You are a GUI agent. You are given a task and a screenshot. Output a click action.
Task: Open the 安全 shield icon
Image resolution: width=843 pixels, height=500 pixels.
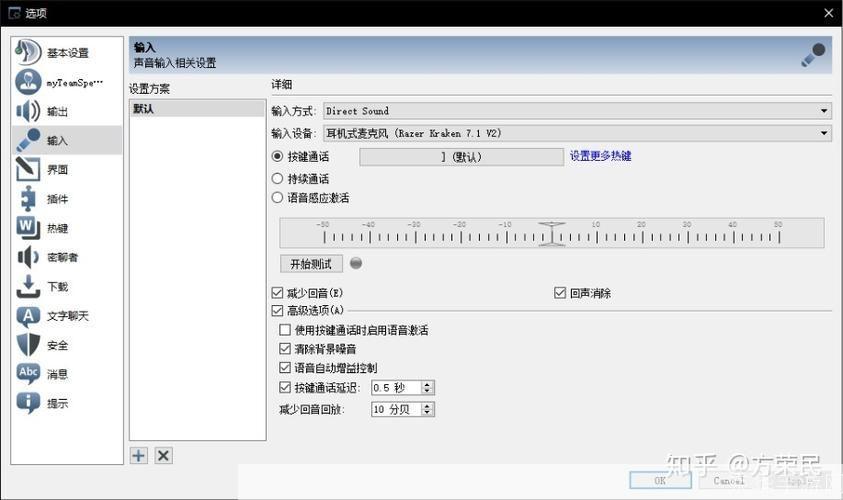tap(28, 345)
